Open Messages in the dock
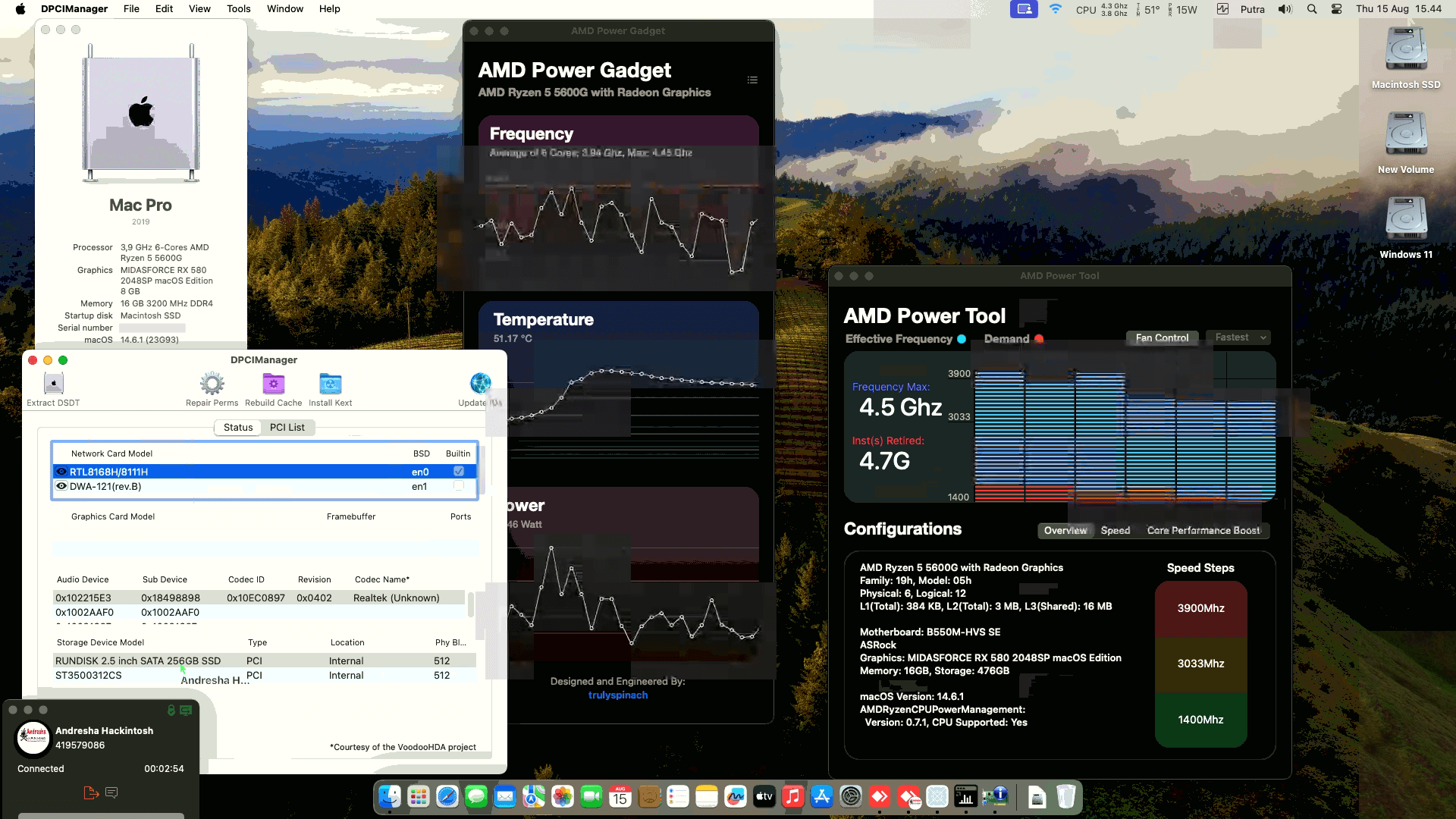The height and width of the screenshot is (819, 1456). click(x=476, y=796)
